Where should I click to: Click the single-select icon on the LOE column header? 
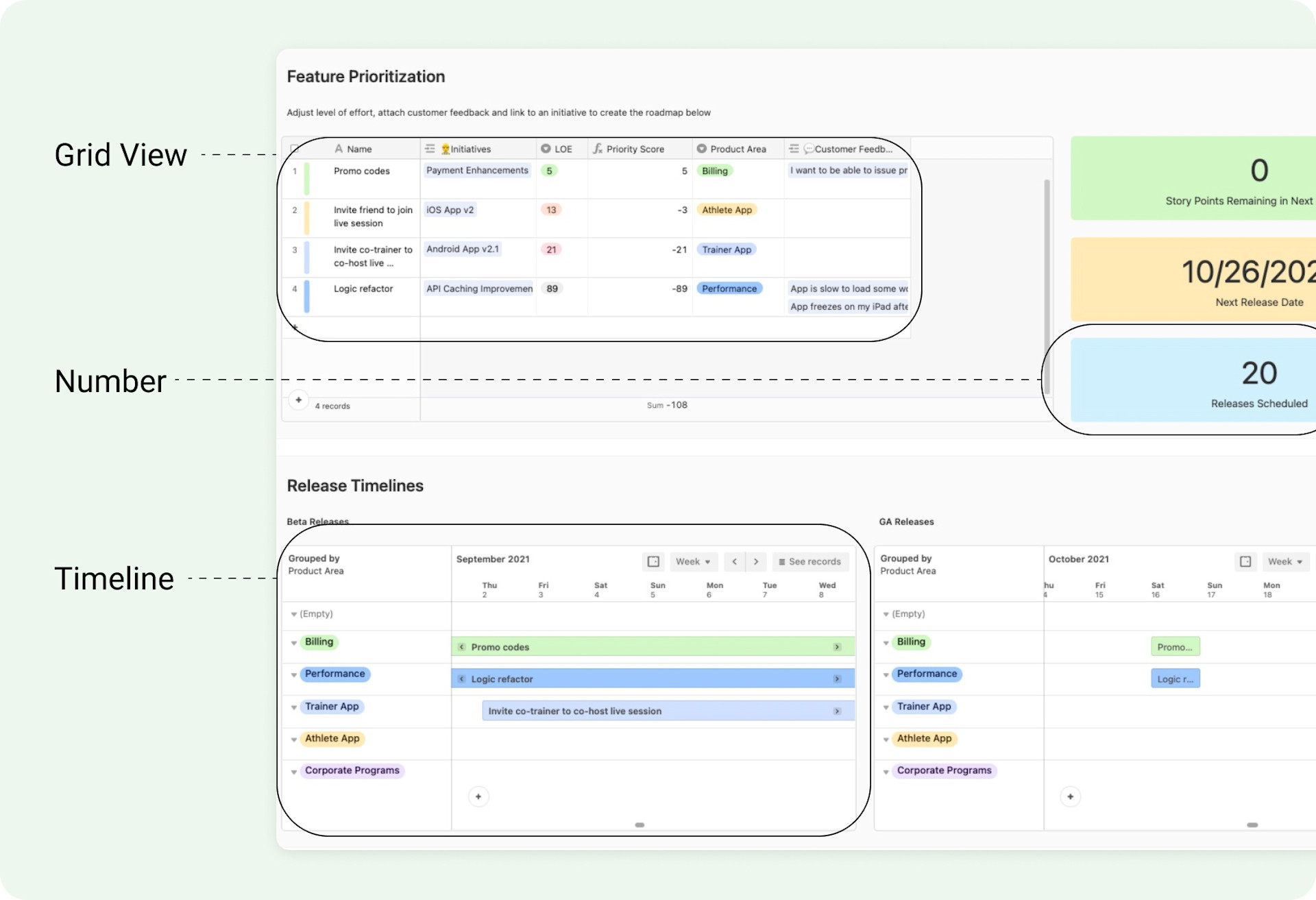tap(545, 148)
